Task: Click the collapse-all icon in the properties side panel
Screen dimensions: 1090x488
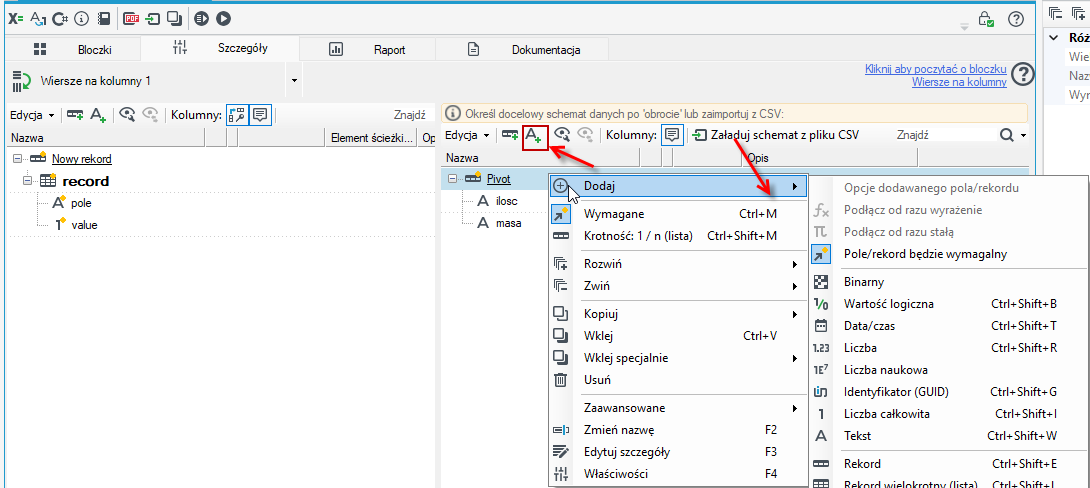Action: click(x=1057, y=12)
